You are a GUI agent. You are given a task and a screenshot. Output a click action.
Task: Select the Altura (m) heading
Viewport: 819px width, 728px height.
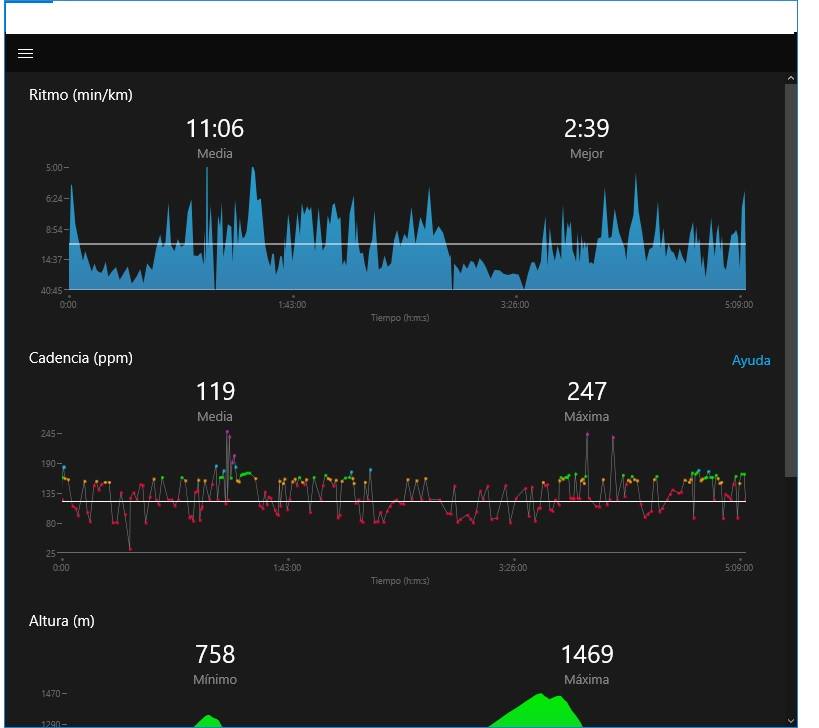(x=62, y=621)
